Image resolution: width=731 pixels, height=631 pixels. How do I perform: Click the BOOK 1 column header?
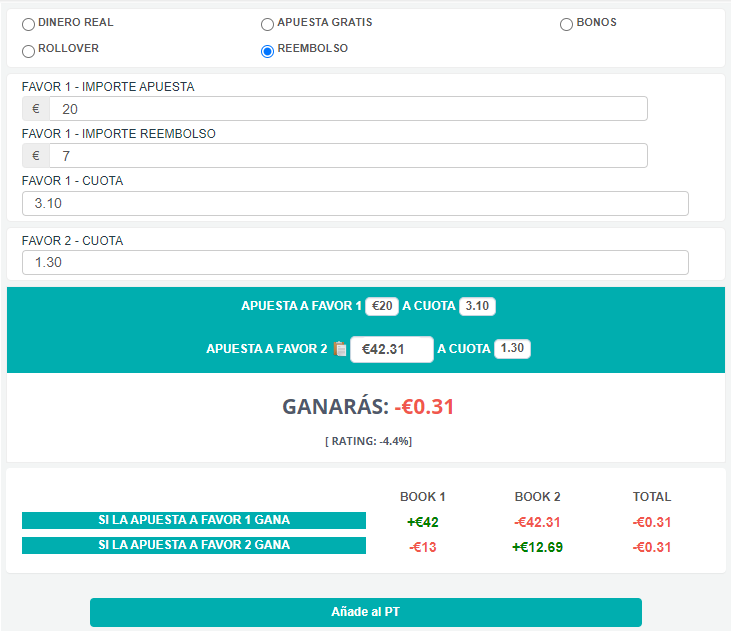pos(423,497)
